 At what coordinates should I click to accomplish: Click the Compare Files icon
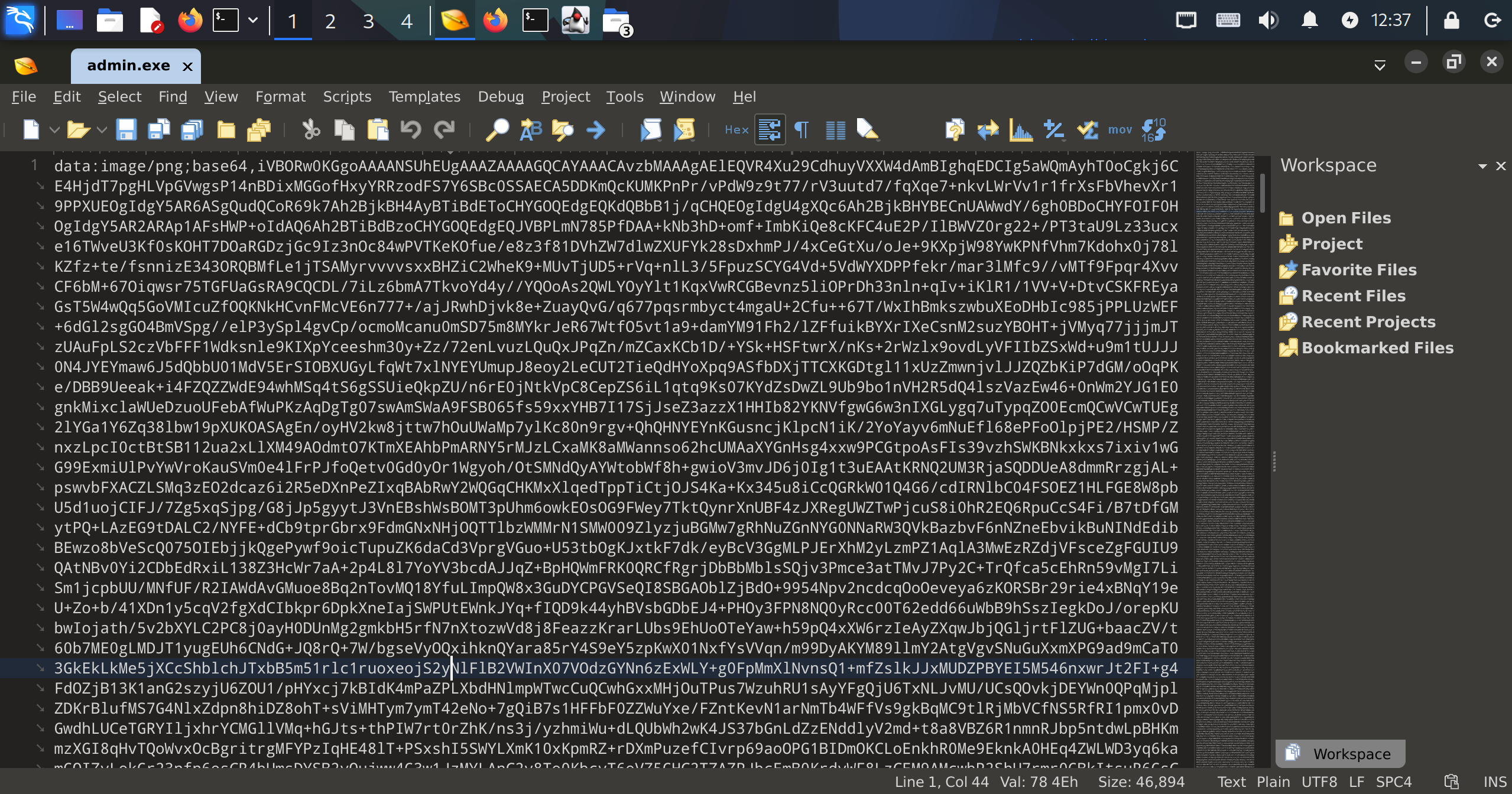click(x=988, y=129)
